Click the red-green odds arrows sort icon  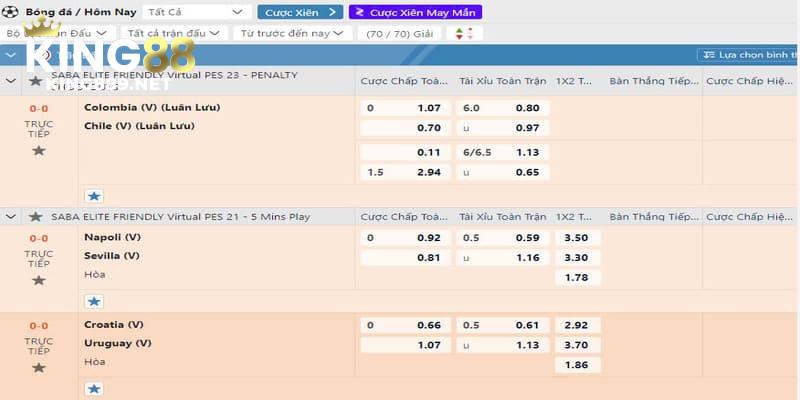(x=464, y=34)
